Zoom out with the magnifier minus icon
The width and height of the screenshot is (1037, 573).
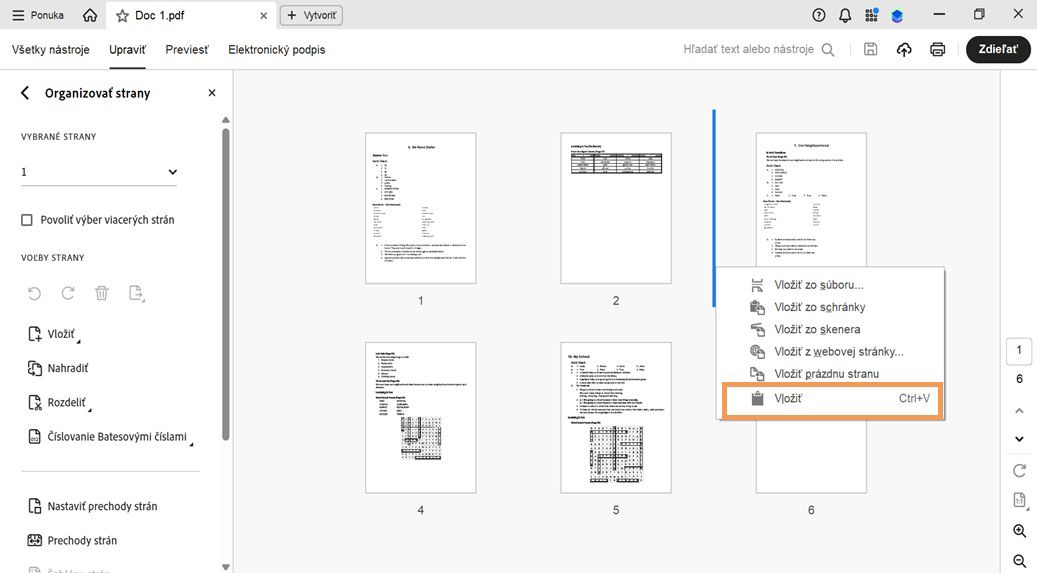(1019, 561)
